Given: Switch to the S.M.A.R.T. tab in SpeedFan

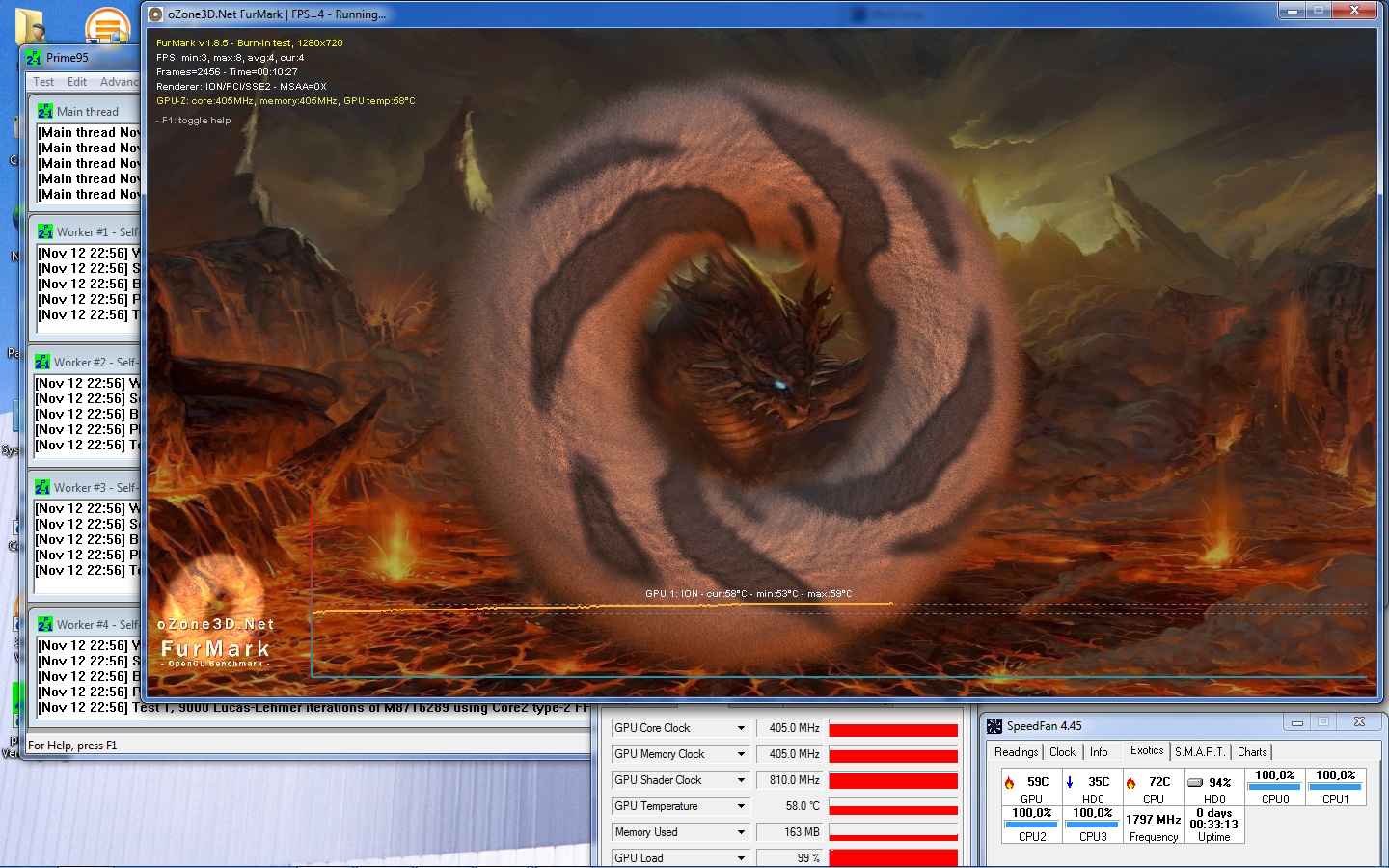Looking at the screenshot, I should pyautogui.click(x=1200, y=752).
